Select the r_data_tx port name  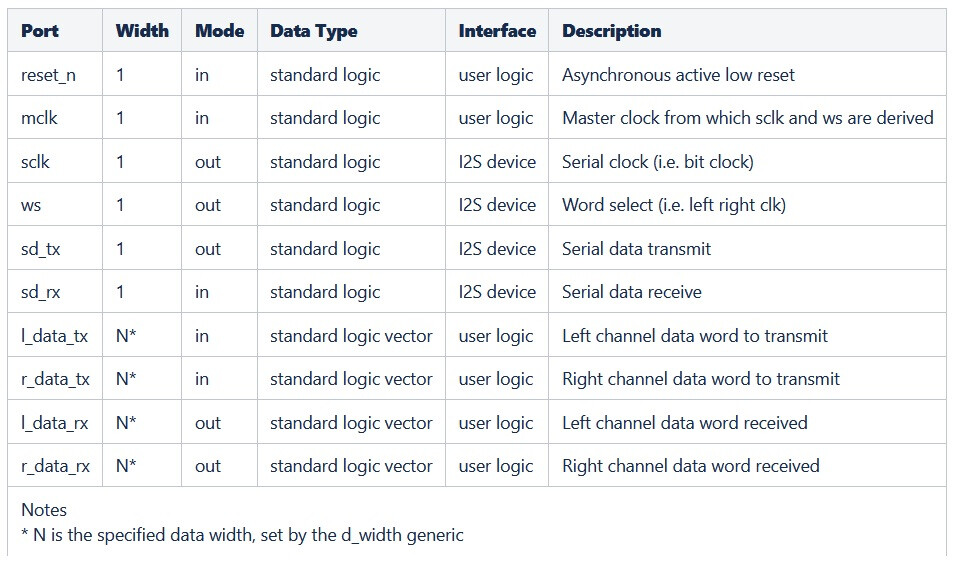point(55,379)
